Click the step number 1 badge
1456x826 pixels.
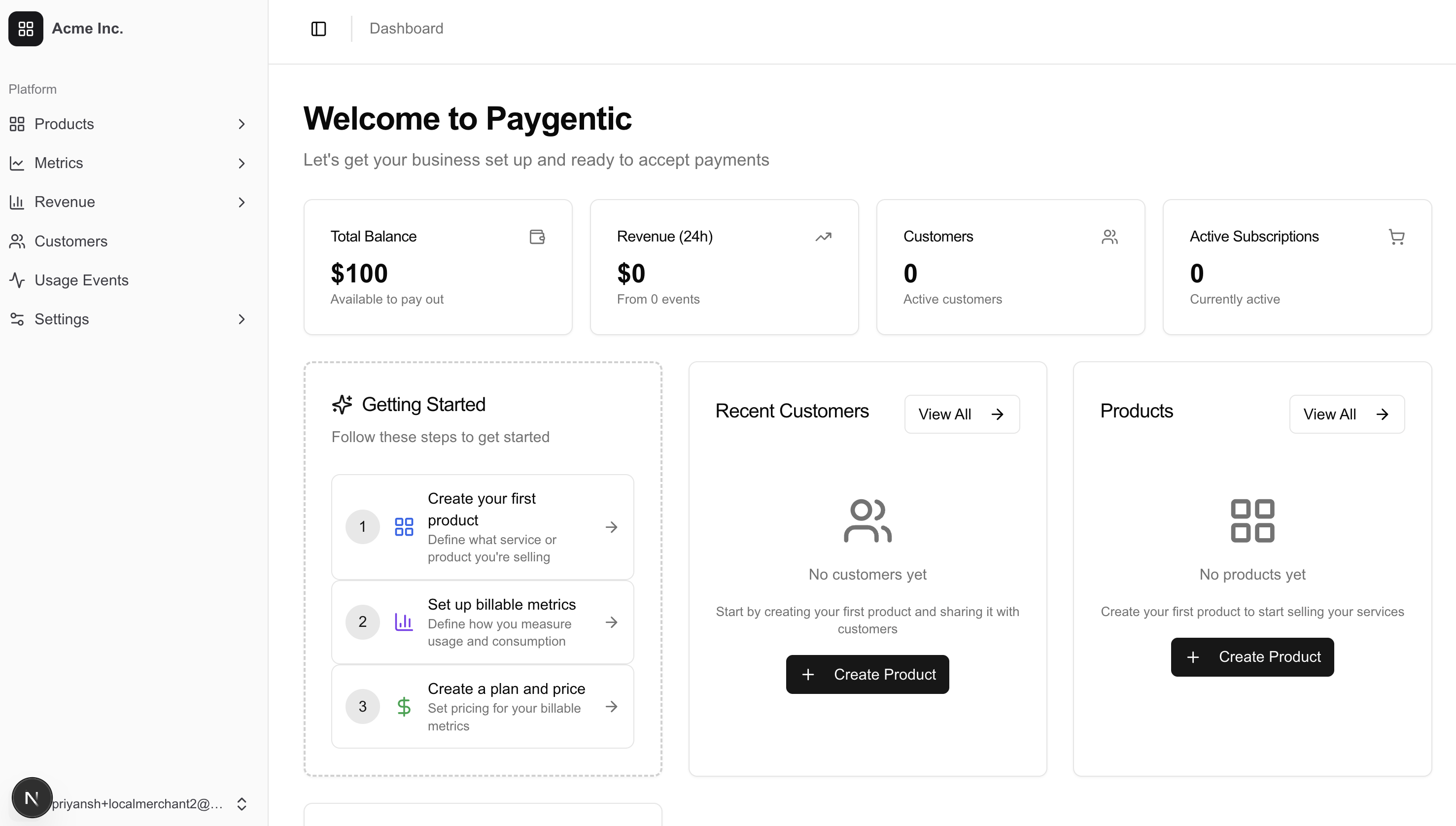tap(362, 526)
